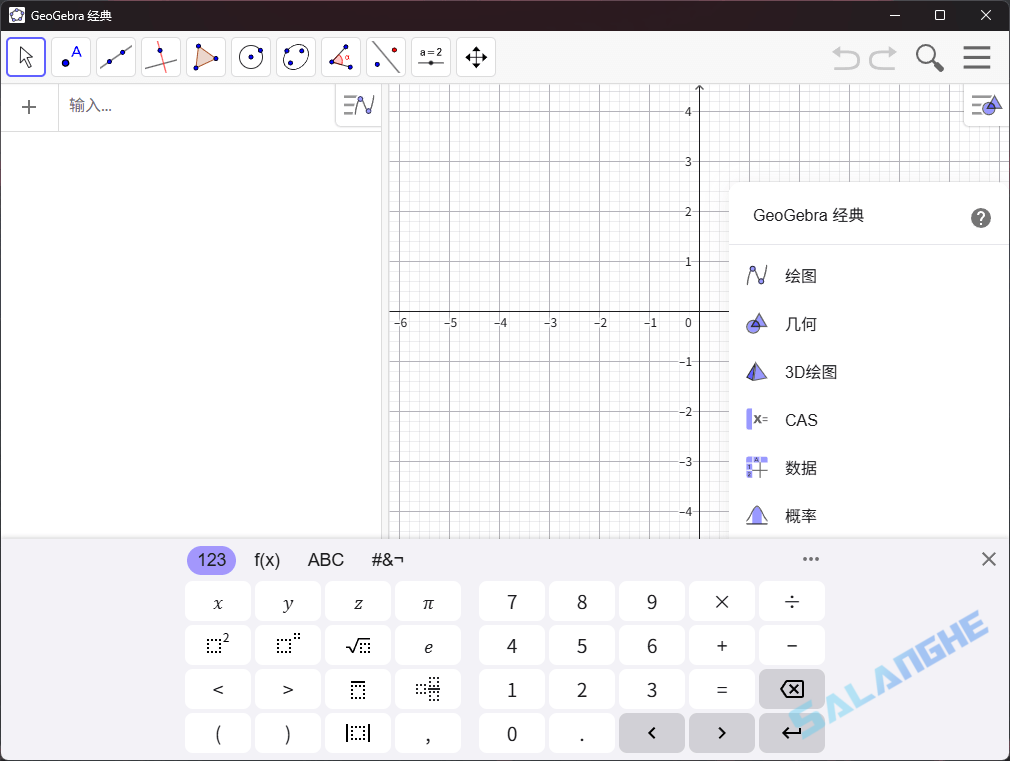Screen dimensions: 1010x761
Task: Open the keyboard more options menu
Action: pos(811,559)
